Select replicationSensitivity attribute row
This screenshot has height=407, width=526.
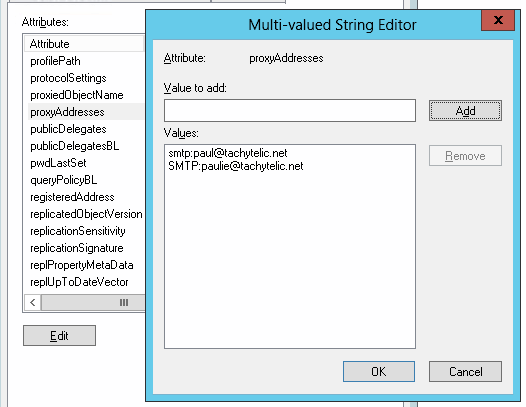[85, 231]
